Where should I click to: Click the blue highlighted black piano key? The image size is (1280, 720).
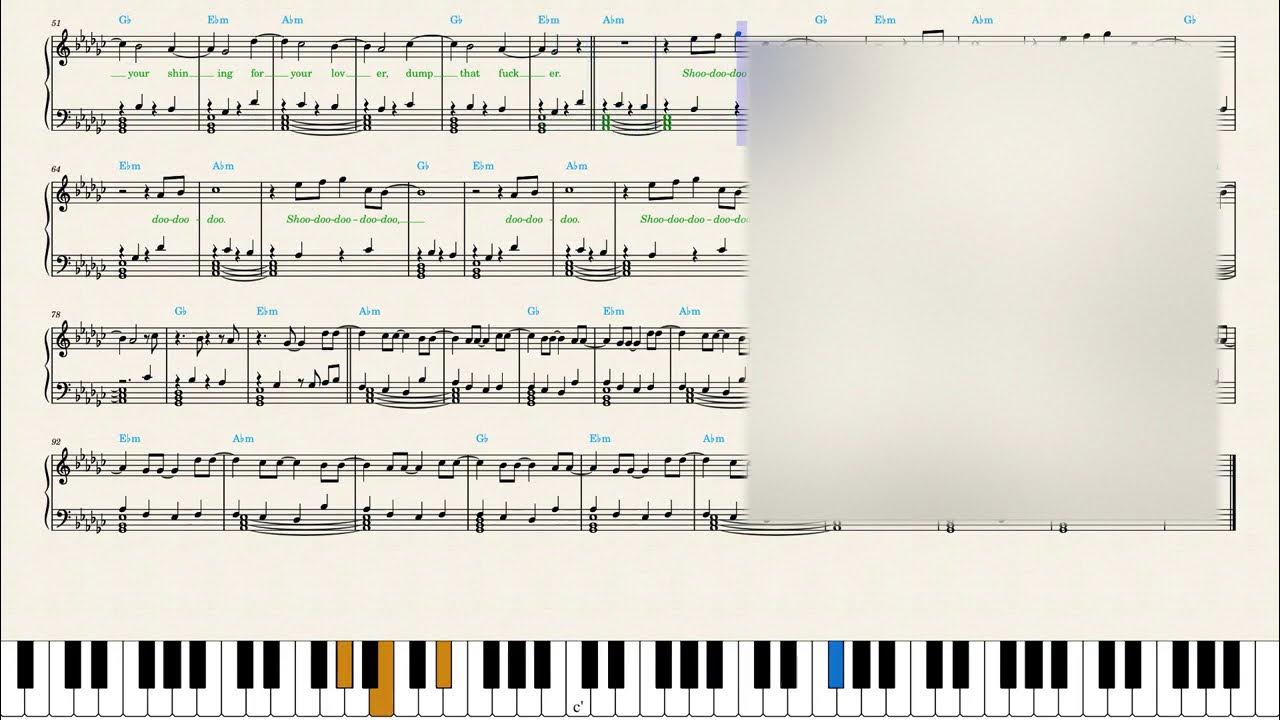836,664
